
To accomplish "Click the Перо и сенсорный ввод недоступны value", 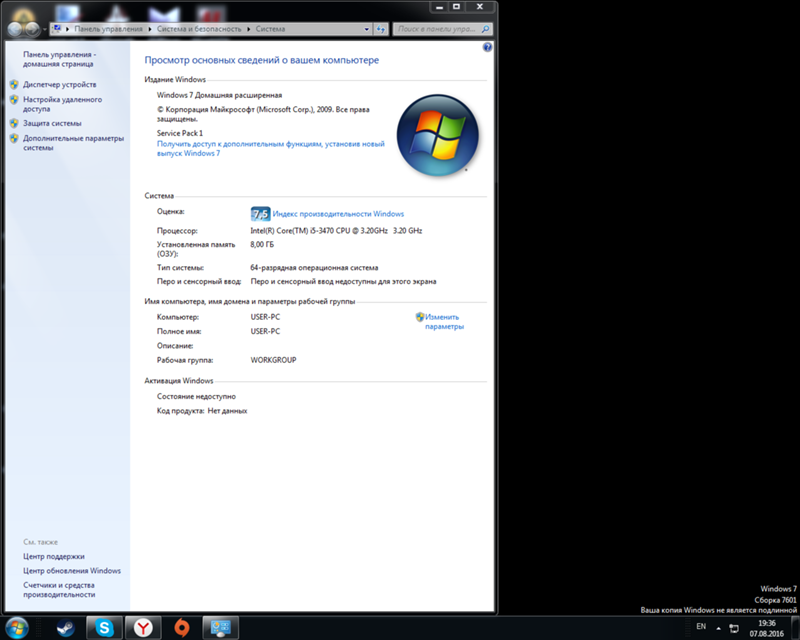I will click(343, 281).
